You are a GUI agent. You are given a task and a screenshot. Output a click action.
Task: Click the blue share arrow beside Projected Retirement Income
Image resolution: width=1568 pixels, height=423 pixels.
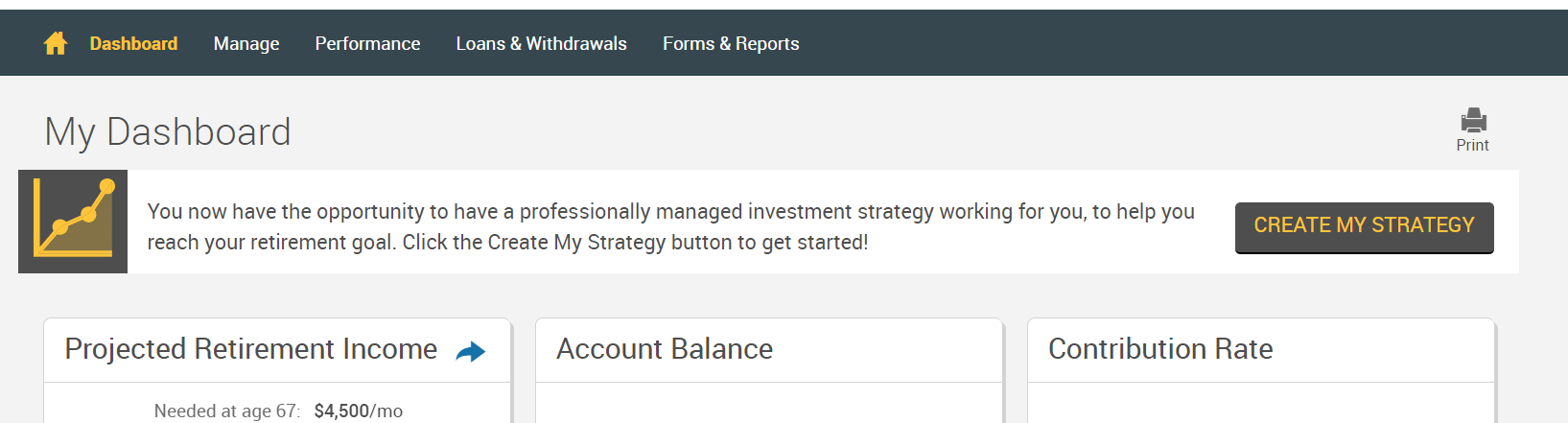tap(470, 351)
